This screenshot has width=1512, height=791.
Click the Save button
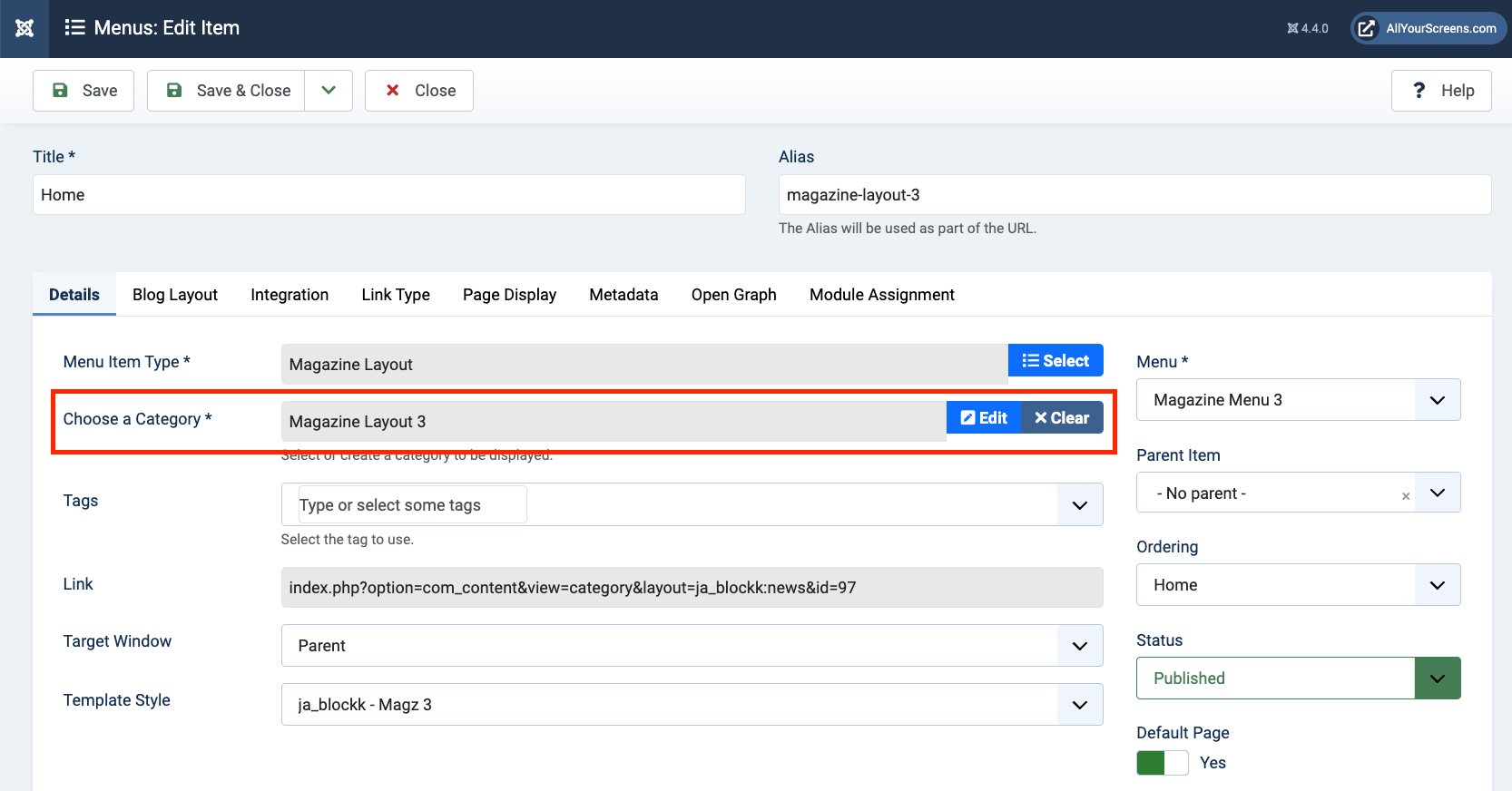[83, 91]
